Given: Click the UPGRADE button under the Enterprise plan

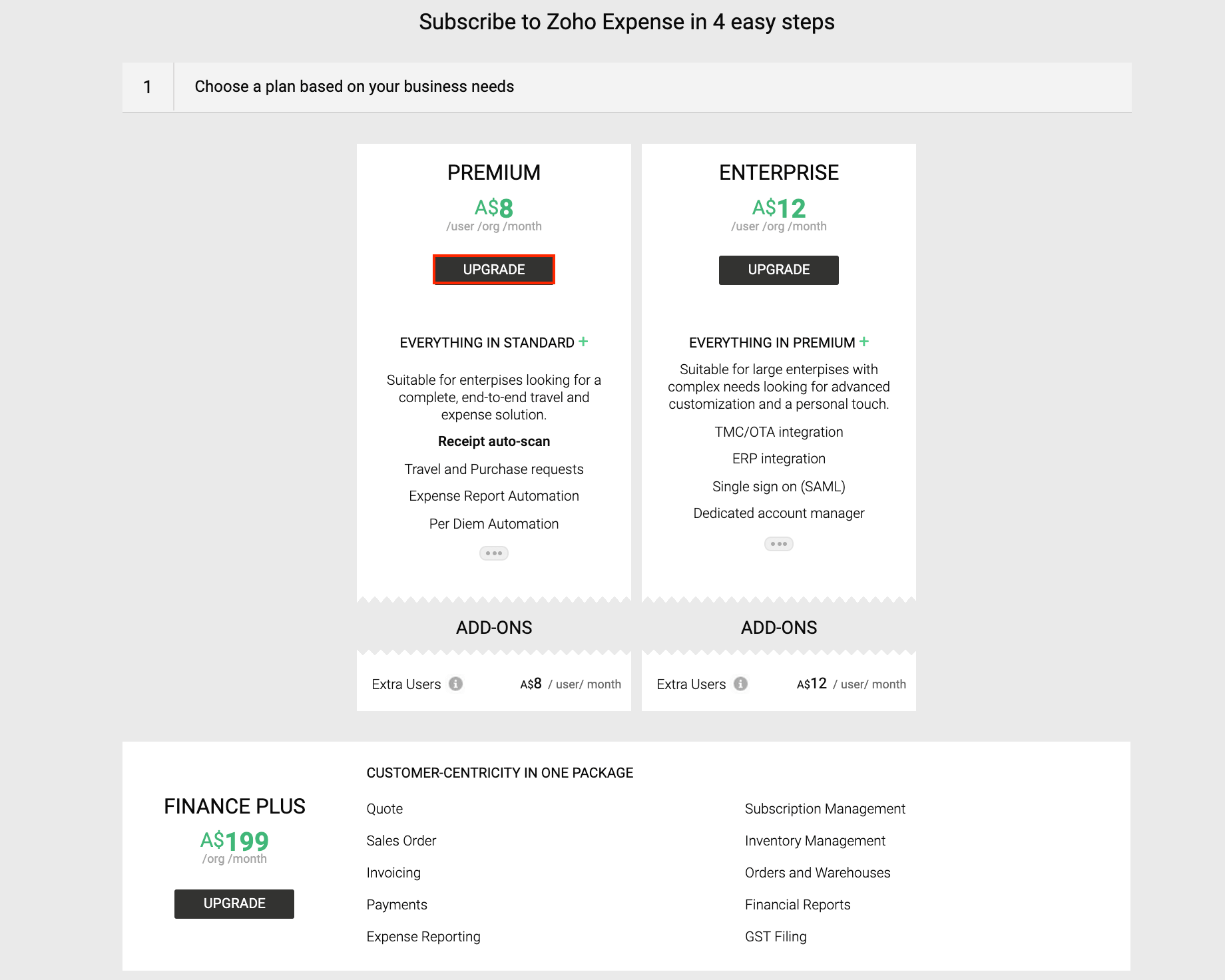Looking at the screenshot, I should click(x=778, y=270).
